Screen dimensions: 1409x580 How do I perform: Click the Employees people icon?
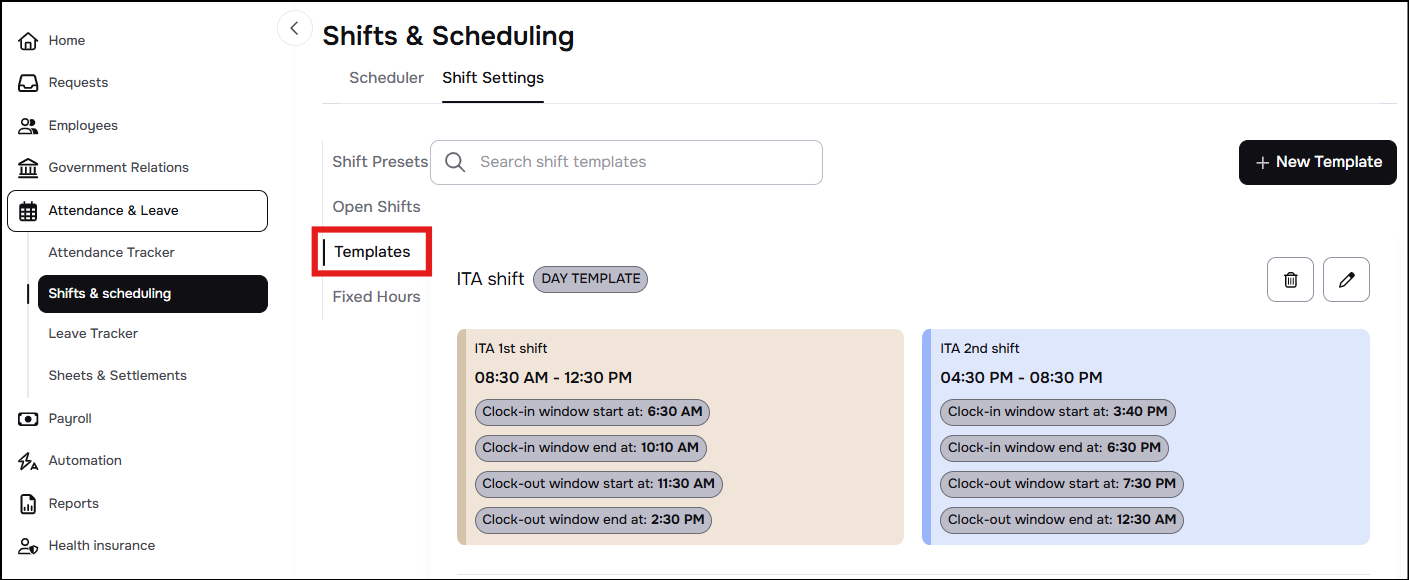click(x=28, y=126)
